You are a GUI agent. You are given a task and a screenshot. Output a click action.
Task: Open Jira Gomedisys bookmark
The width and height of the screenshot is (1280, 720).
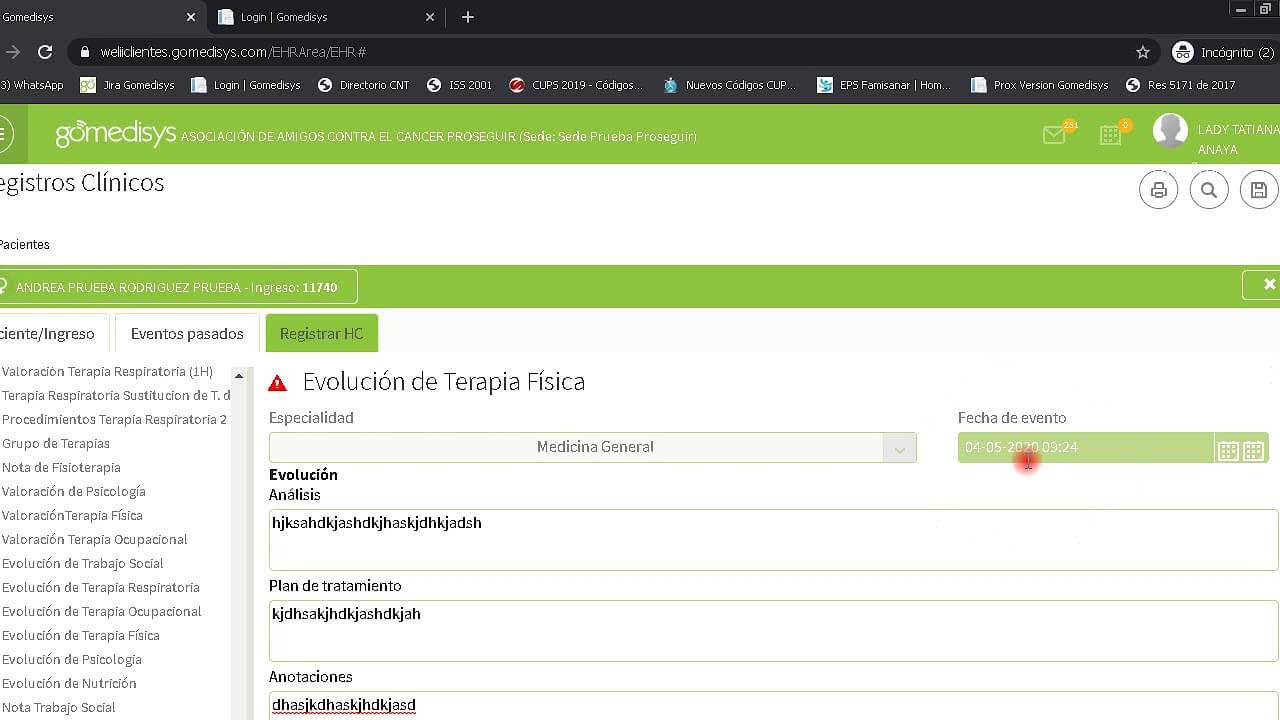128,85
